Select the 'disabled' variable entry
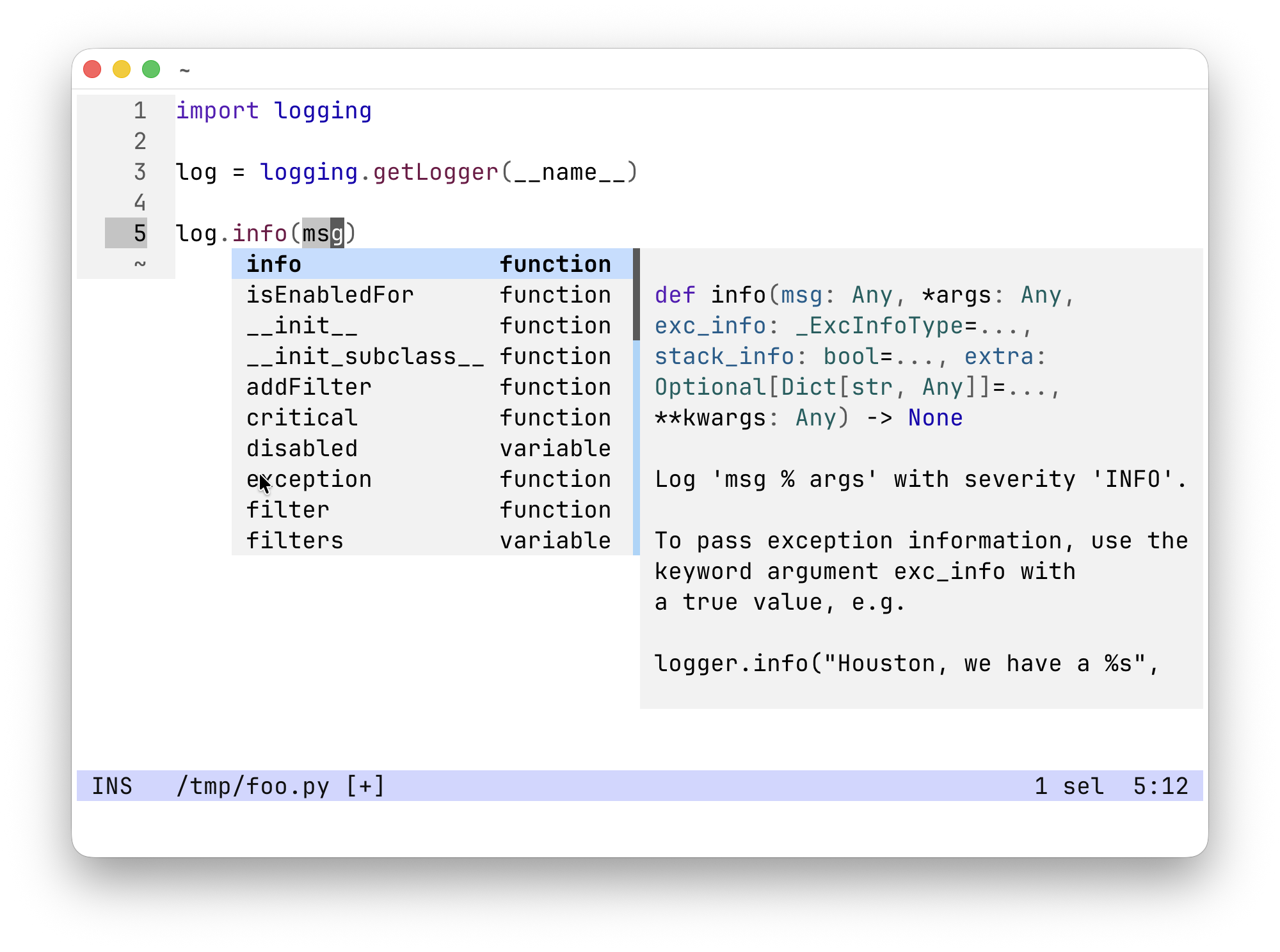Screen dimensions: 1280x952 click(301, 448)
